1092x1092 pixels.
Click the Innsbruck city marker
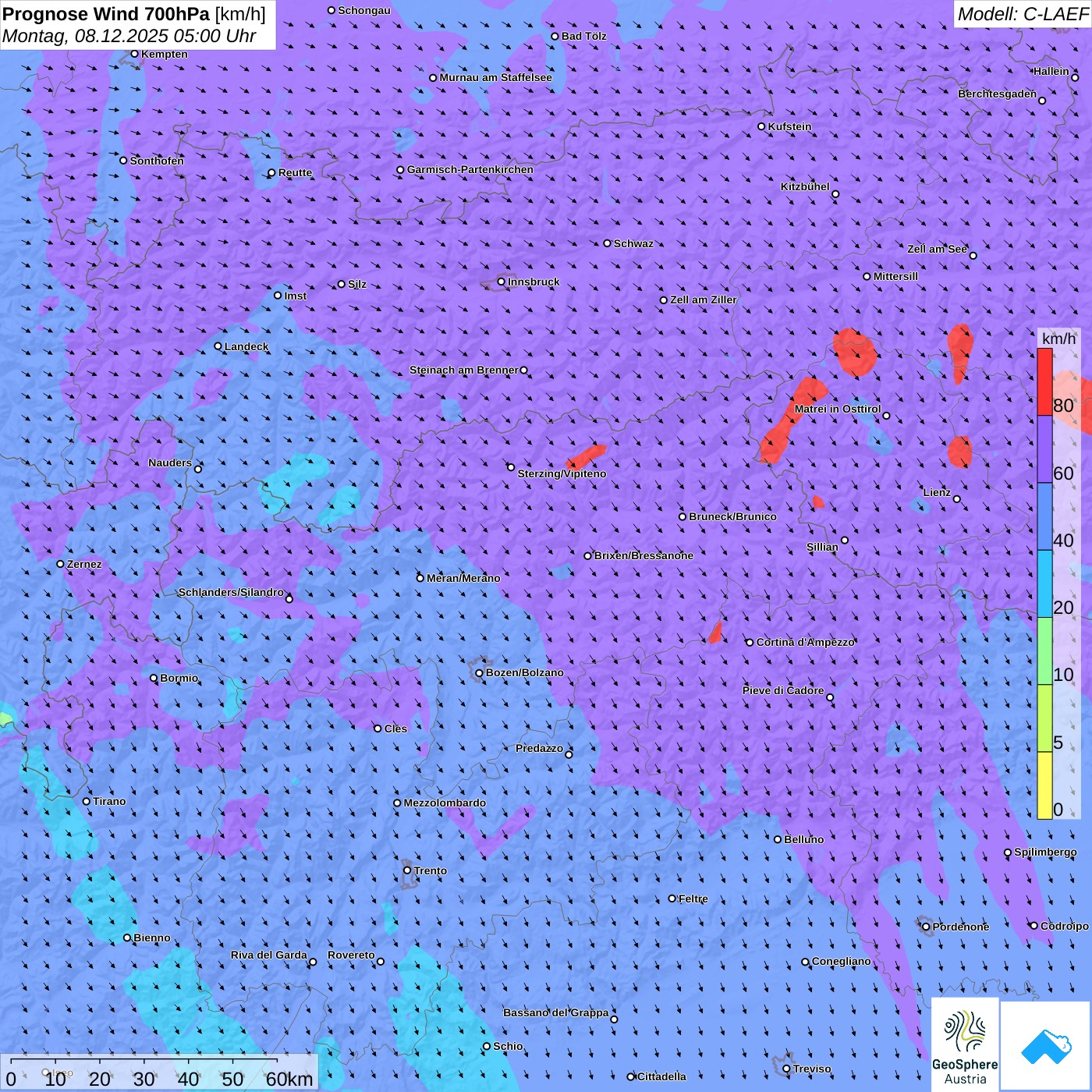pyautogui.click(x=502, y=282)
